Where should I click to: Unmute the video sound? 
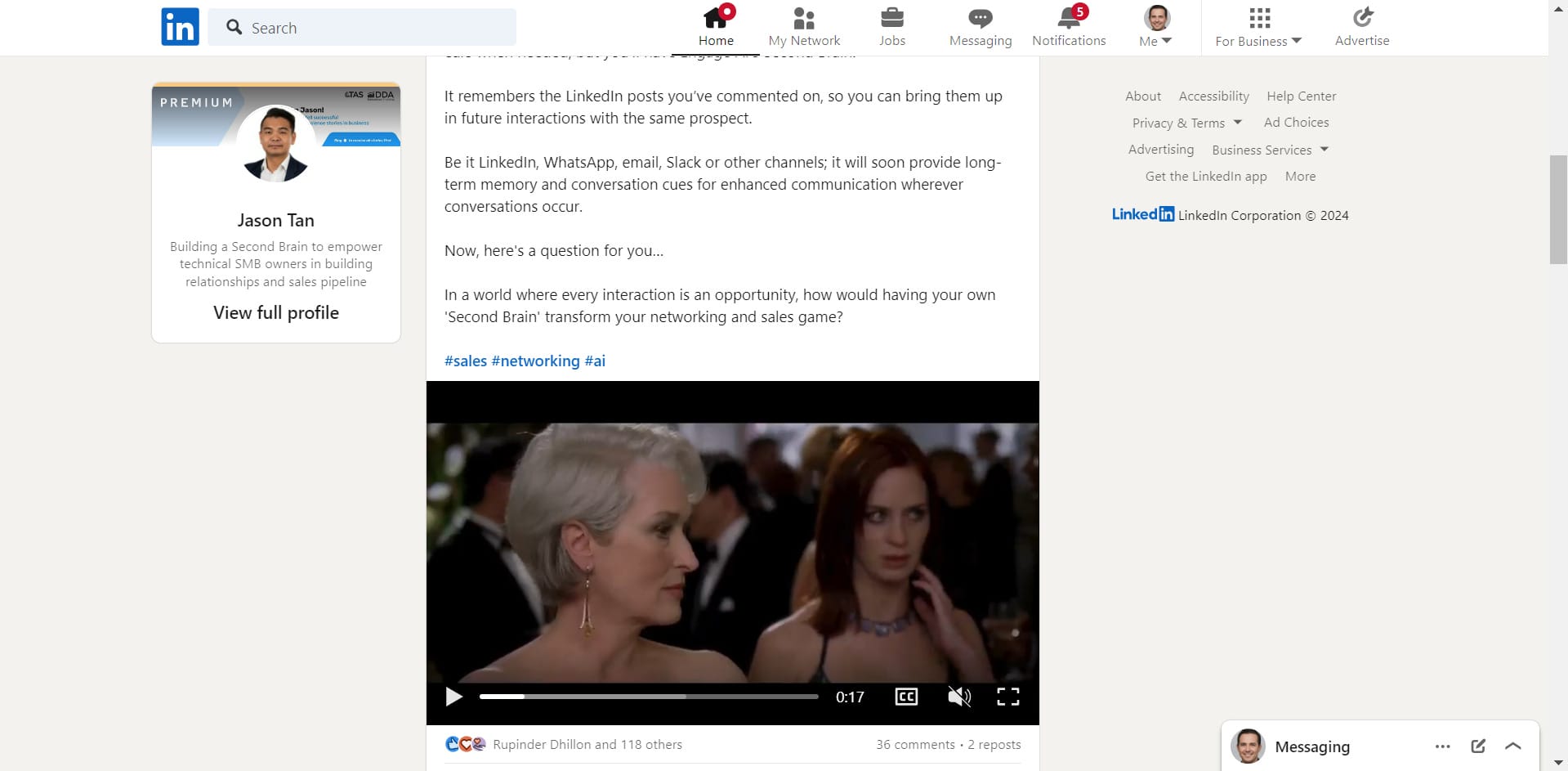(x=958, y=697)
